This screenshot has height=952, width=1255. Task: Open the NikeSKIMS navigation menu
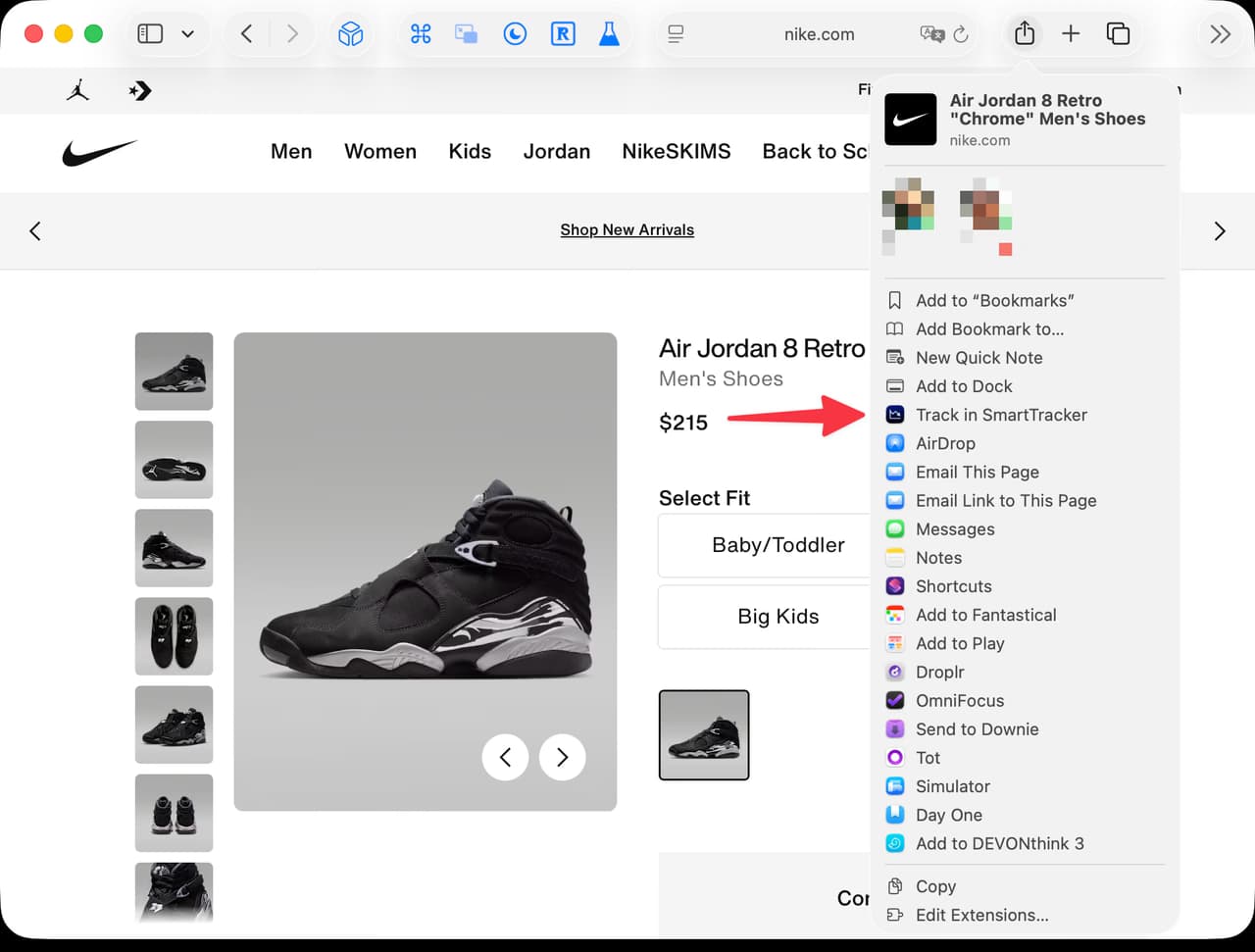[x=677, y=151]
